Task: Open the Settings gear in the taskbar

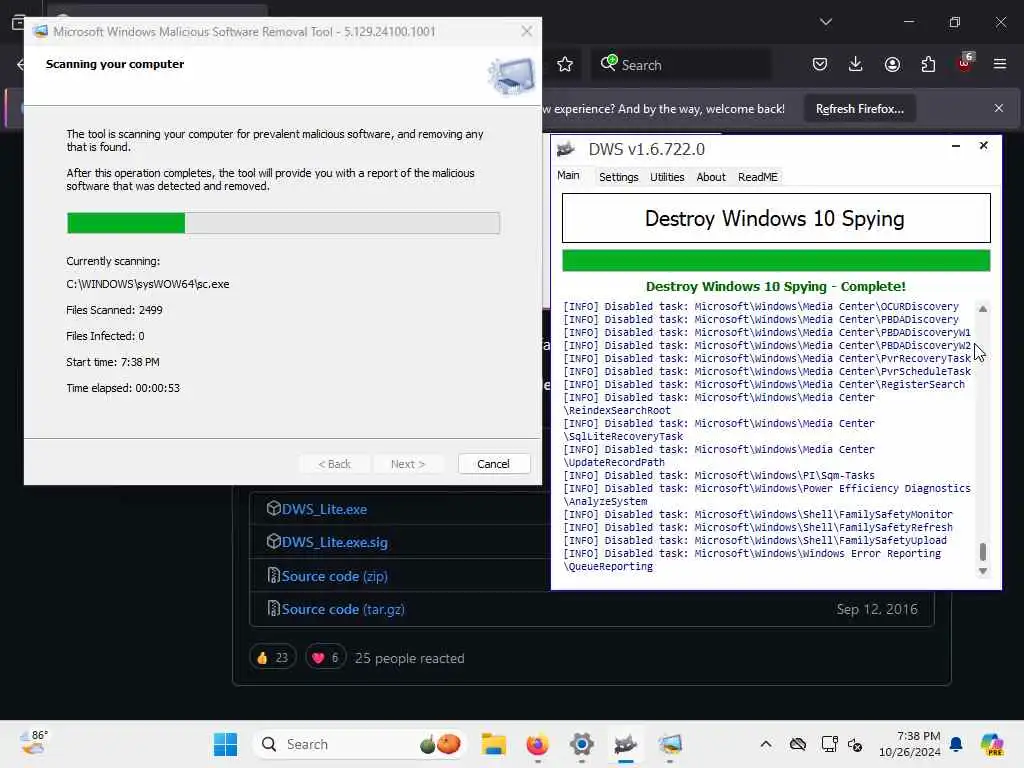Action: click(x=581, y=744)
